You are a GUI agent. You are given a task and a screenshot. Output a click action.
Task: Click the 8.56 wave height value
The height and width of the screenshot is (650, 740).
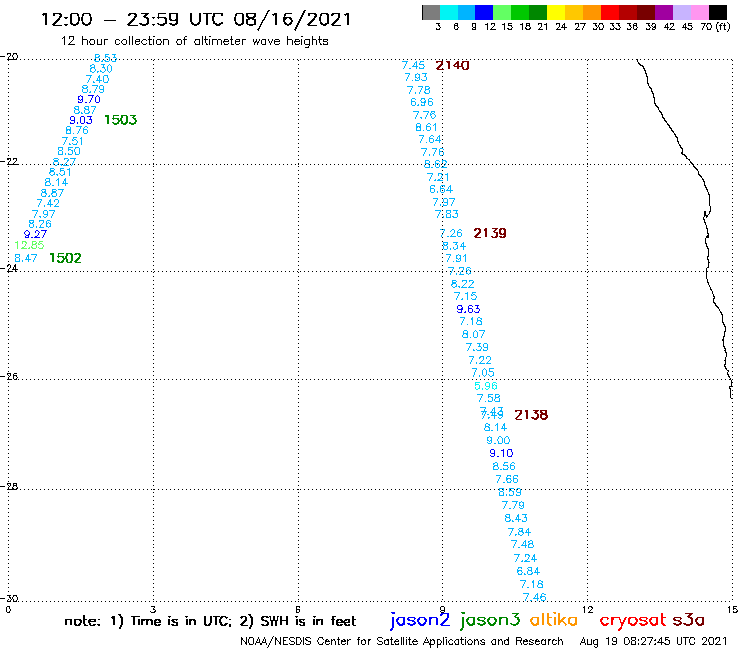[x=504, y=466]
